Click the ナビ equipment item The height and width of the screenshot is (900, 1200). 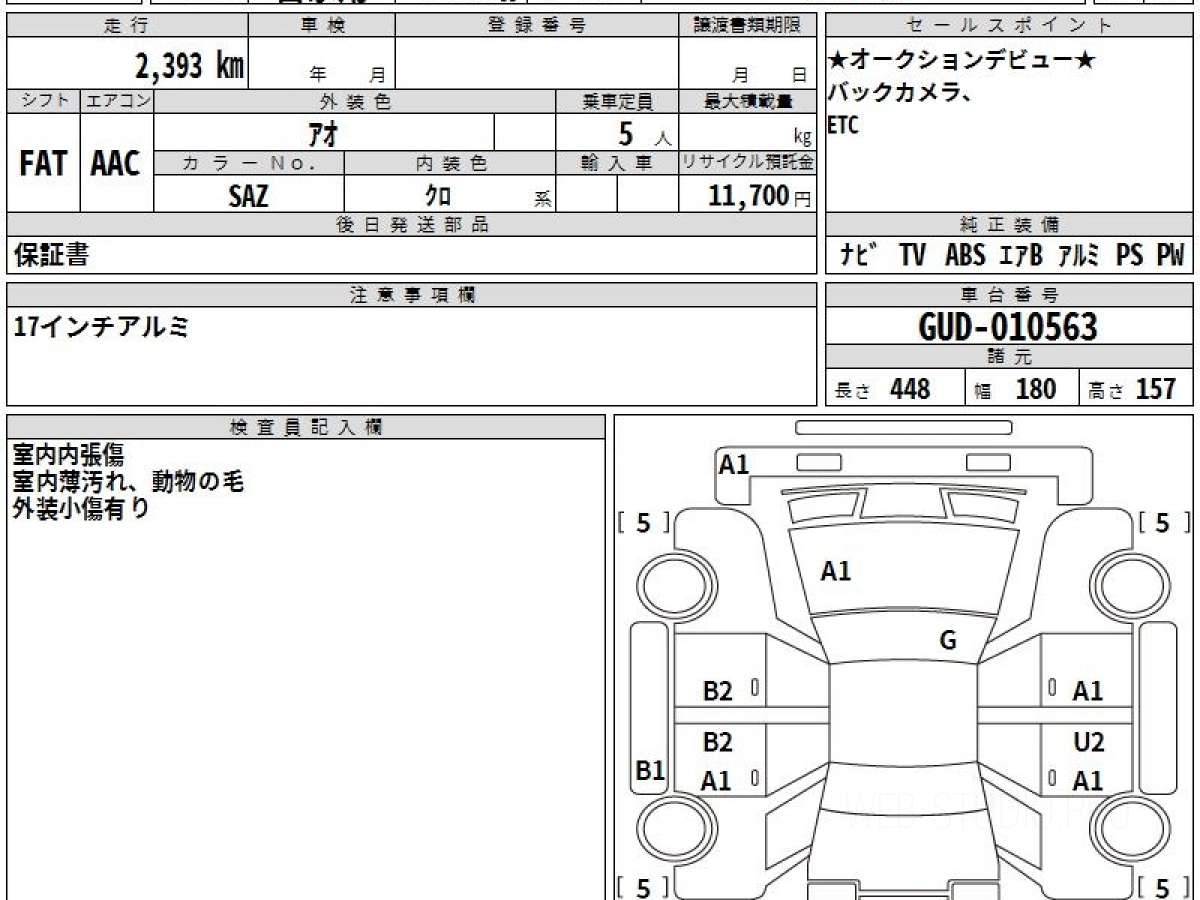point(857,256)
